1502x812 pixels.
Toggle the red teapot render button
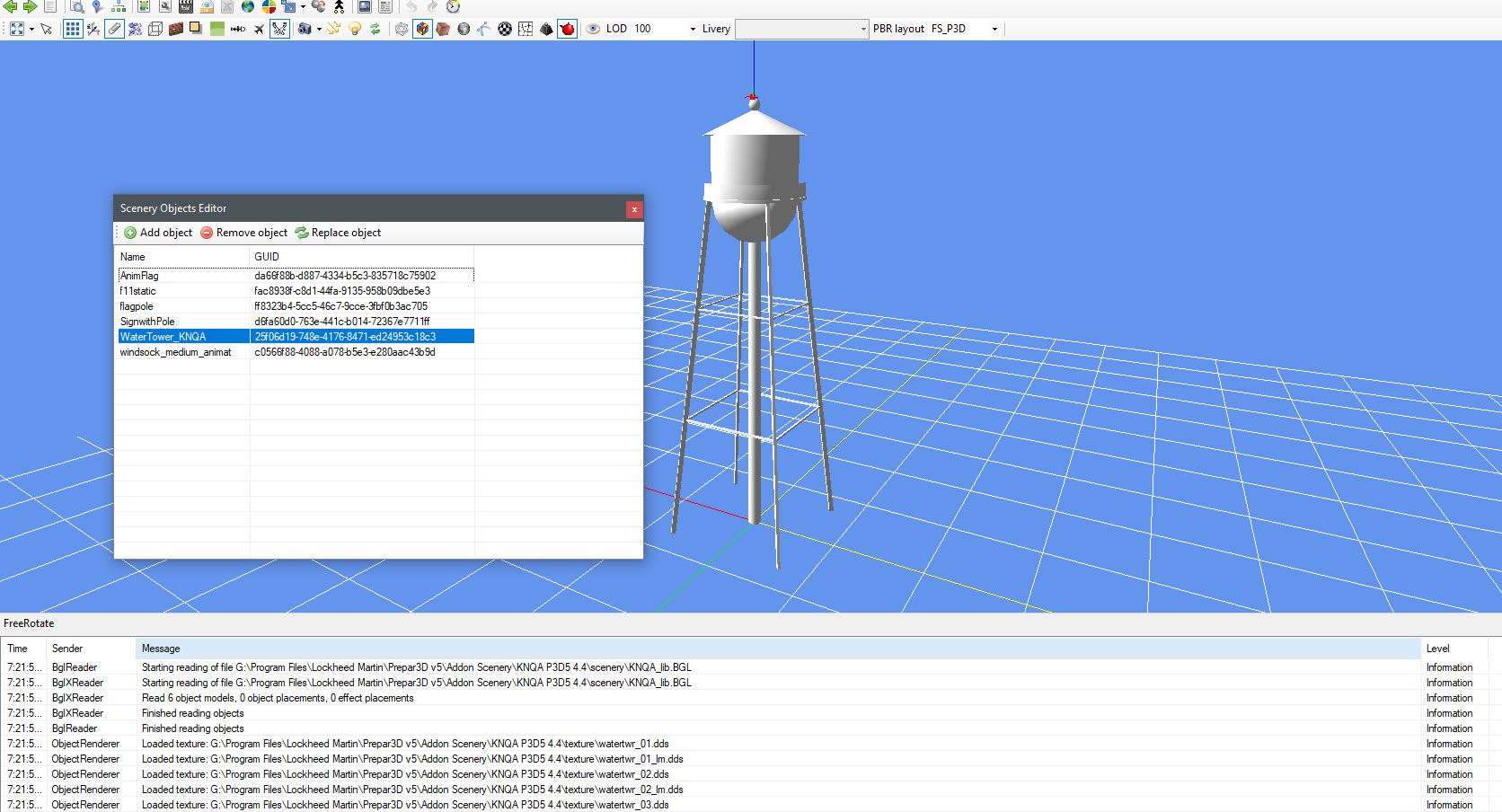tap(567, 29)
